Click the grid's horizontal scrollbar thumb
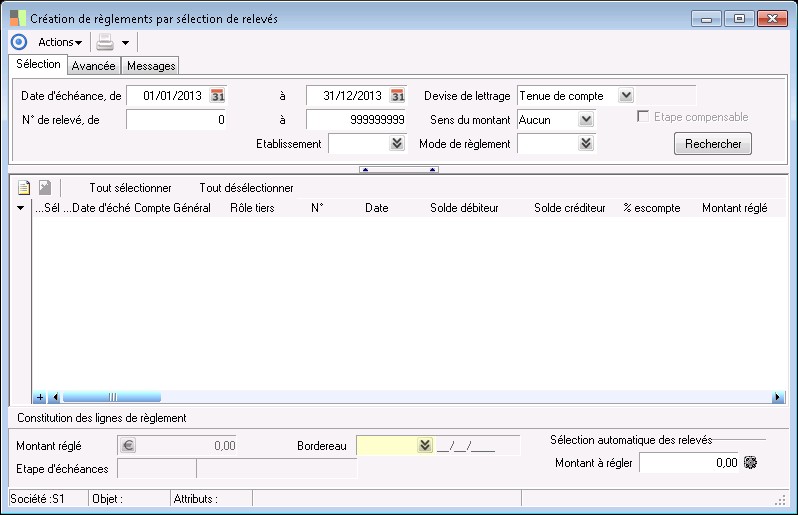This screenshot has height=515, width=798. [x=112, y=397]
